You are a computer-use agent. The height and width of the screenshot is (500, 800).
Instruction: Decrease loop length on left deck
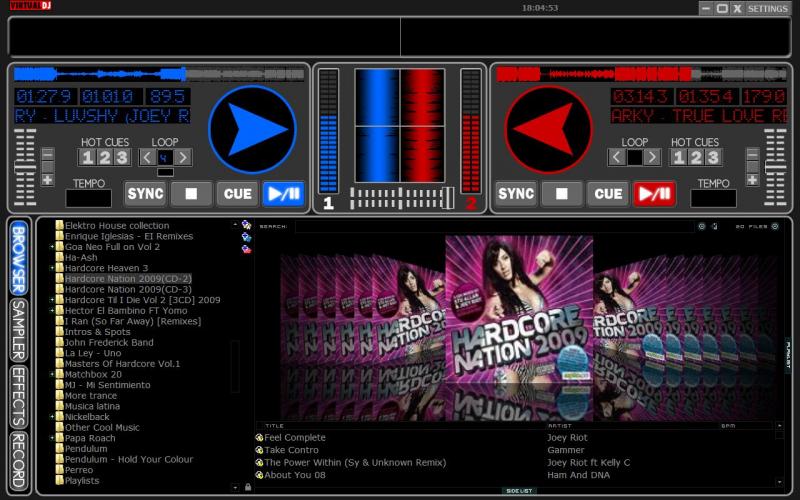click(147, 157)
